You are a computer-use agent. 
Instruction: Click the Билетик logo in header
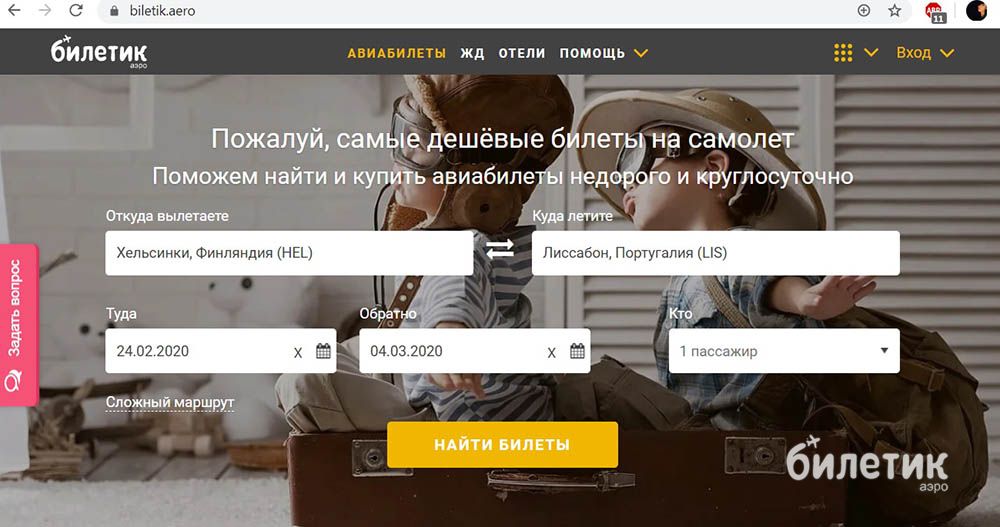pos(99,52)
